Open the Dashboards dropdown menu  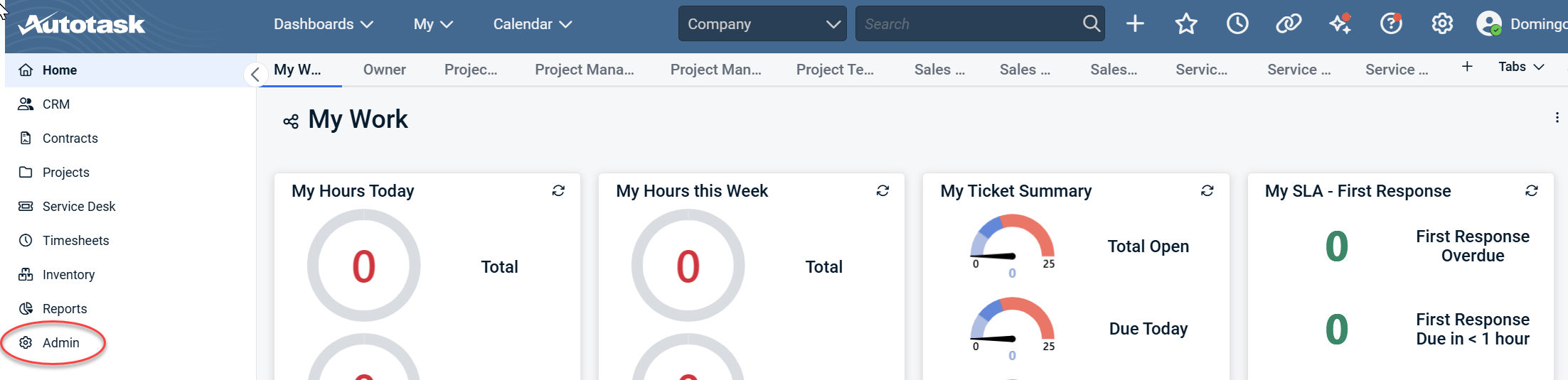(323, 24)
